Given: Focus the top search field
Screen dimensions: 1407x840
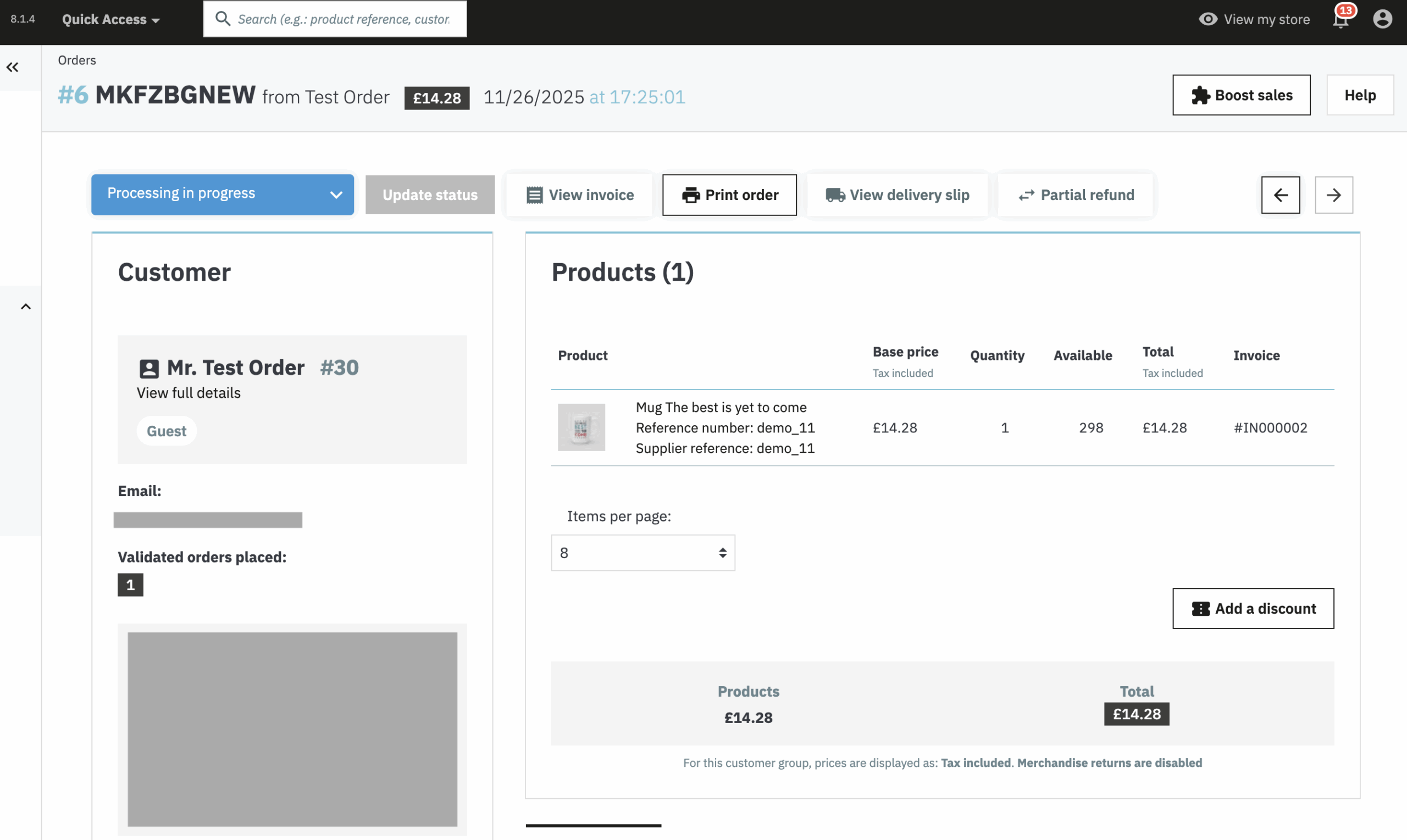Looking at the screenshot, I should pos(343,19).
